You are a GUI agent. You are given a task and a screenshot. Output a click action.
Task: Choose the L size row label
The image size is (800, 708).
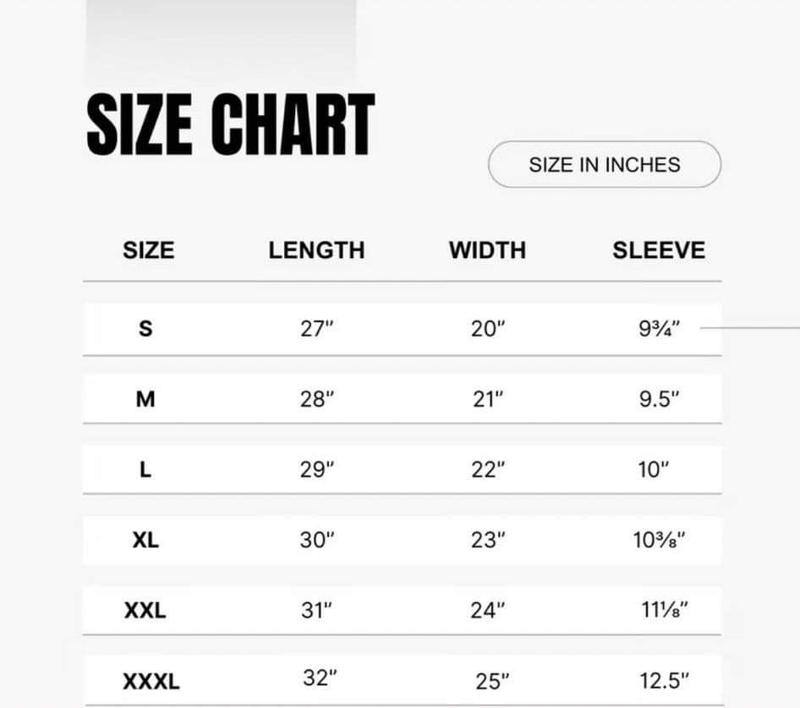(145, 469)
